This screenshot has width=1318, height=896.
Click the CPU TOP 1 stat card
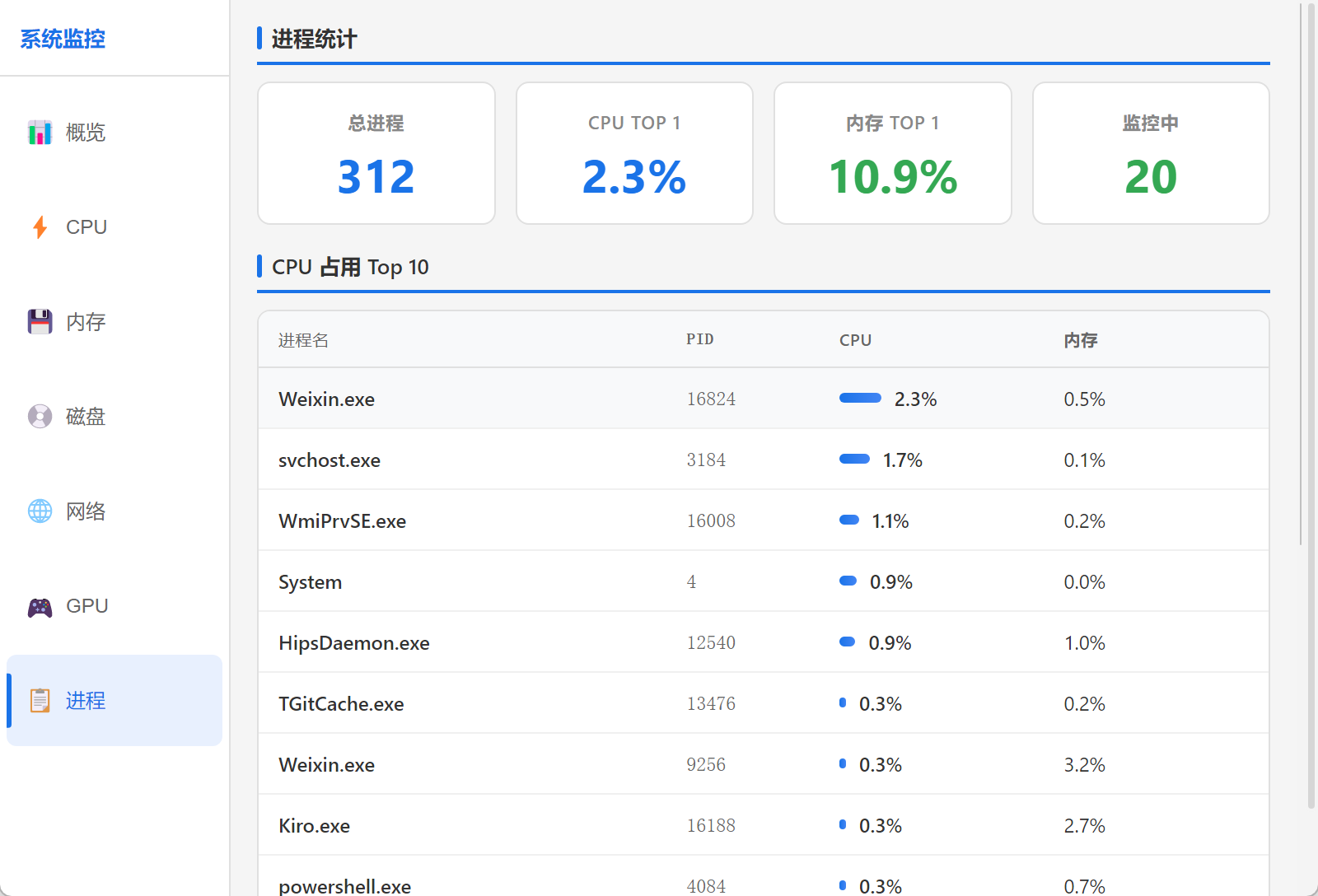tap(634, 153)
